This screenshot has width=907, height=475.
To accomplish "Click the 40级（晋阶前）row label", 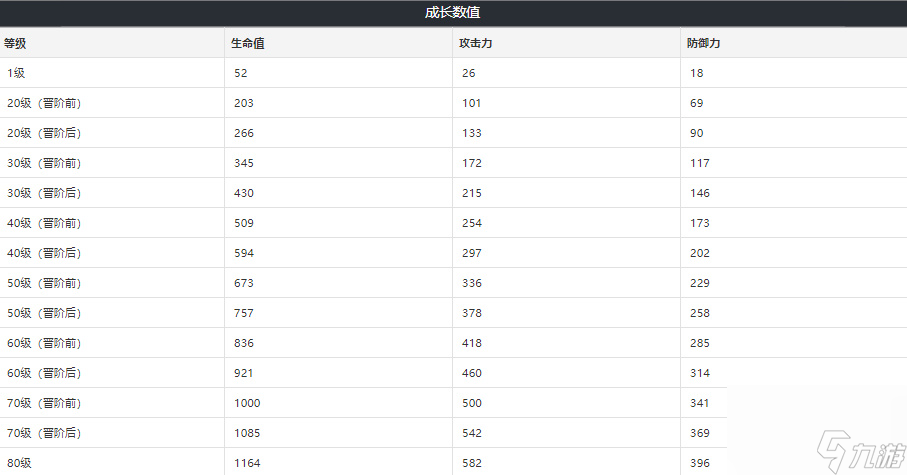I will point(46,223).
